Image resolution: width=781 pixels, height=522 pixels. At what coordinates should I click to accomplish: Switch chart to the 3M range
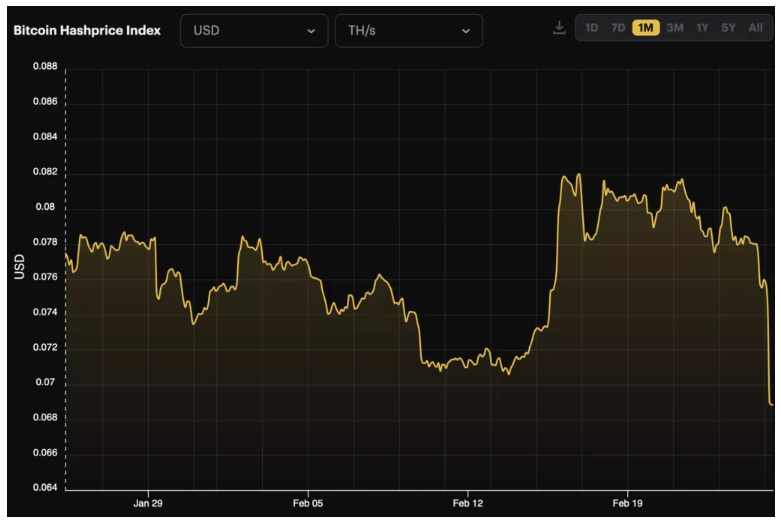click(675, 28)
